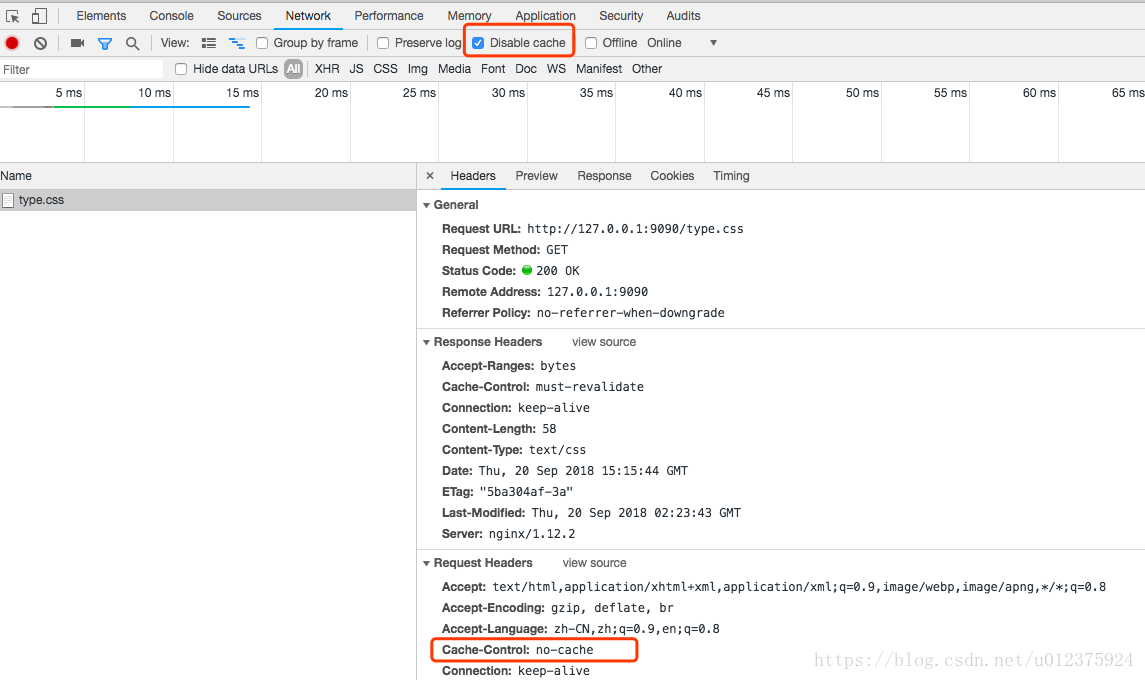Uncheck the Disable cache checkbox
The width and height of the screenshot is (1145, 680).
click(x=478, y=43)
